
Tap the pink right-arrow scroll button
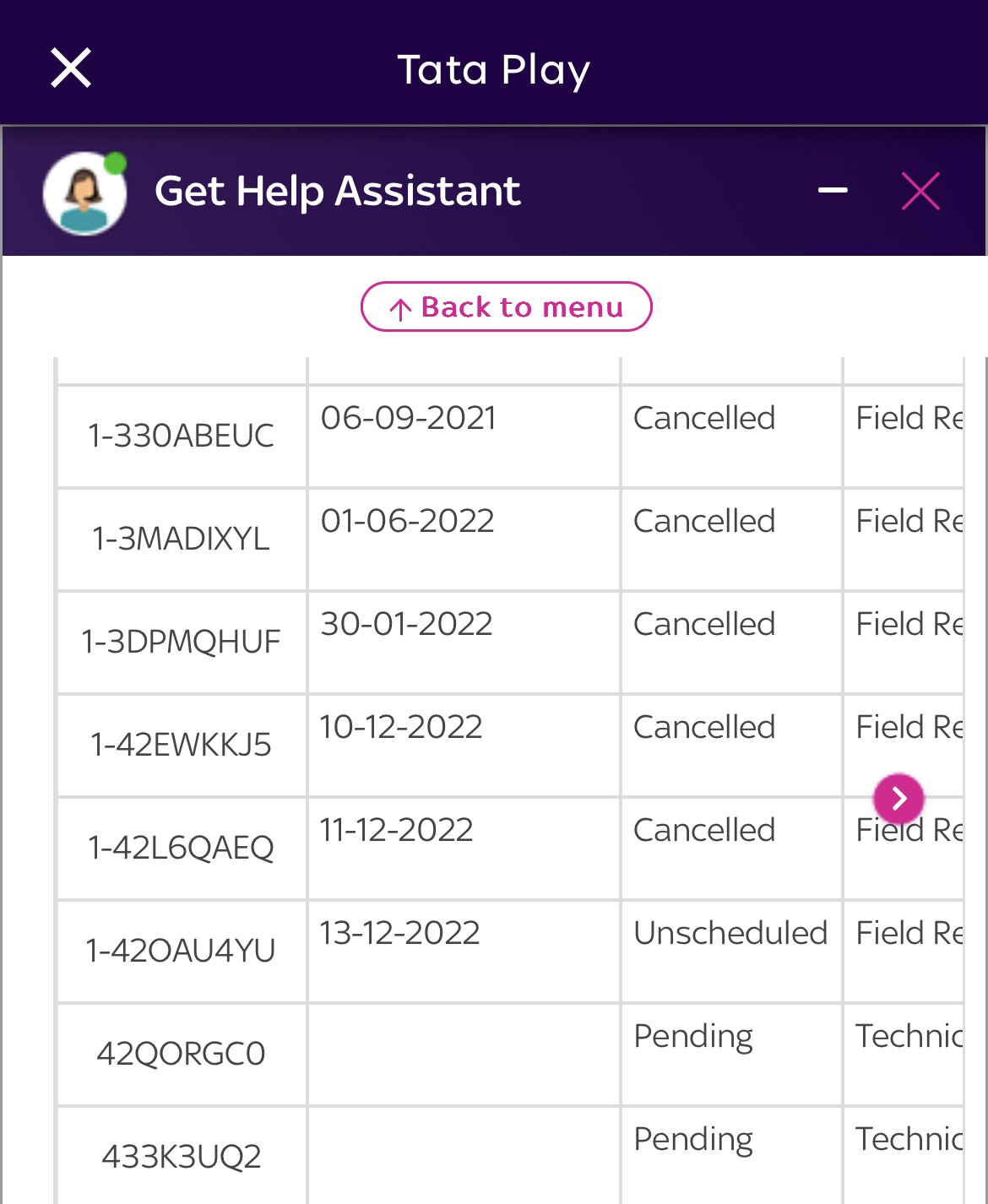pyautogui.click(x=898, y=798)
